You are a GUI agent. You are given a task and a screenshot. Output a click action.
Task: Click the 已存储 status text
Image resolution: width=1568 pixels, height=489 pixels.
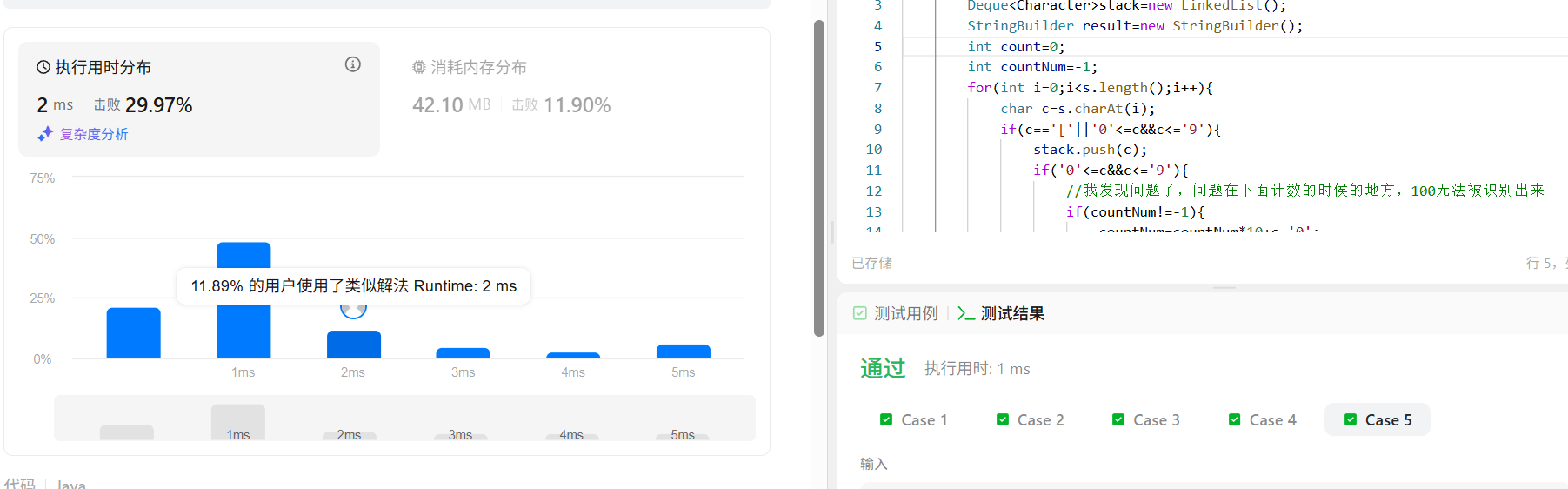(x=872, y=263)
